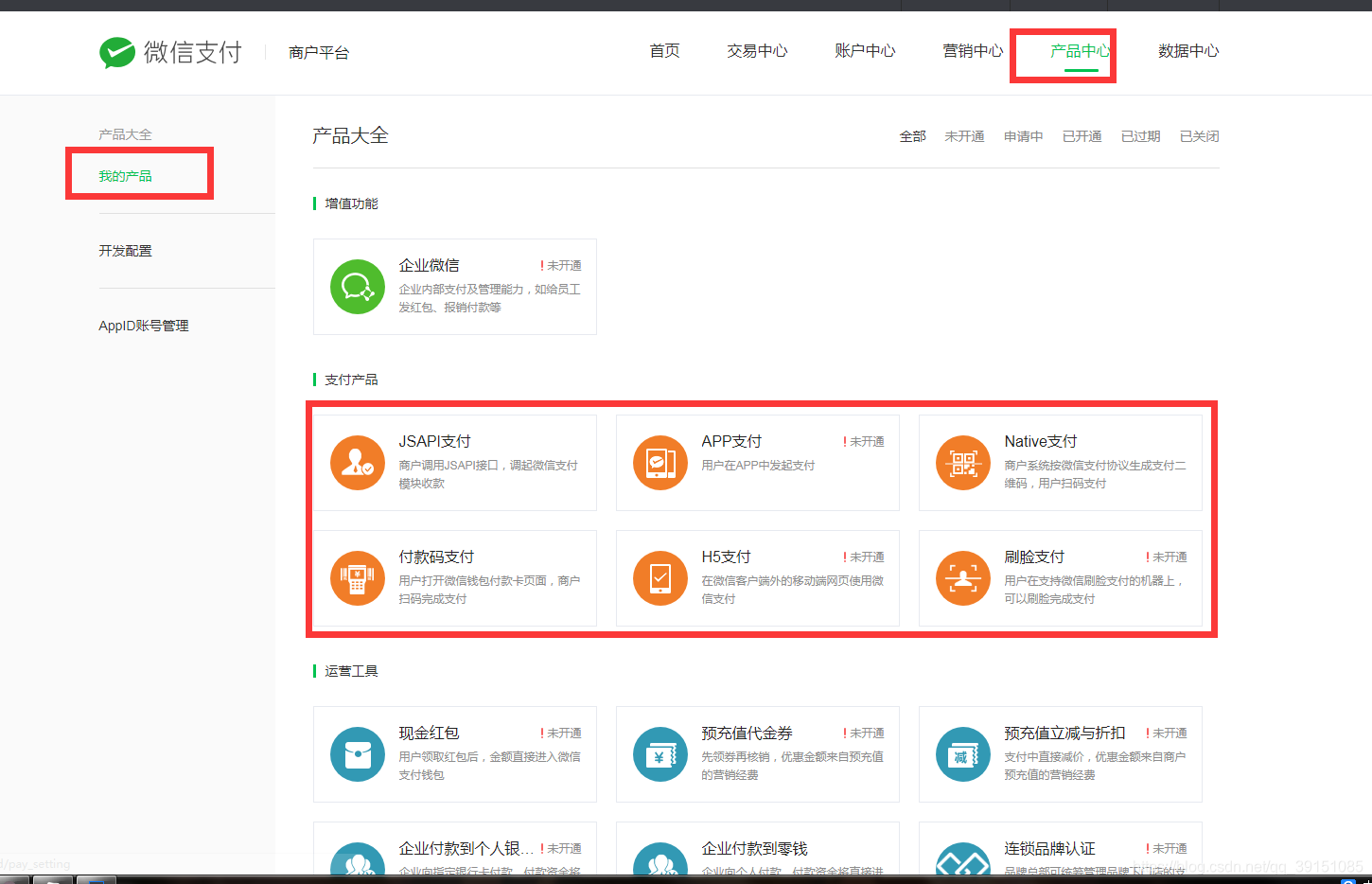Click the 未开通 status on APP支付 card
The image size is (1372, 884).
864,442
